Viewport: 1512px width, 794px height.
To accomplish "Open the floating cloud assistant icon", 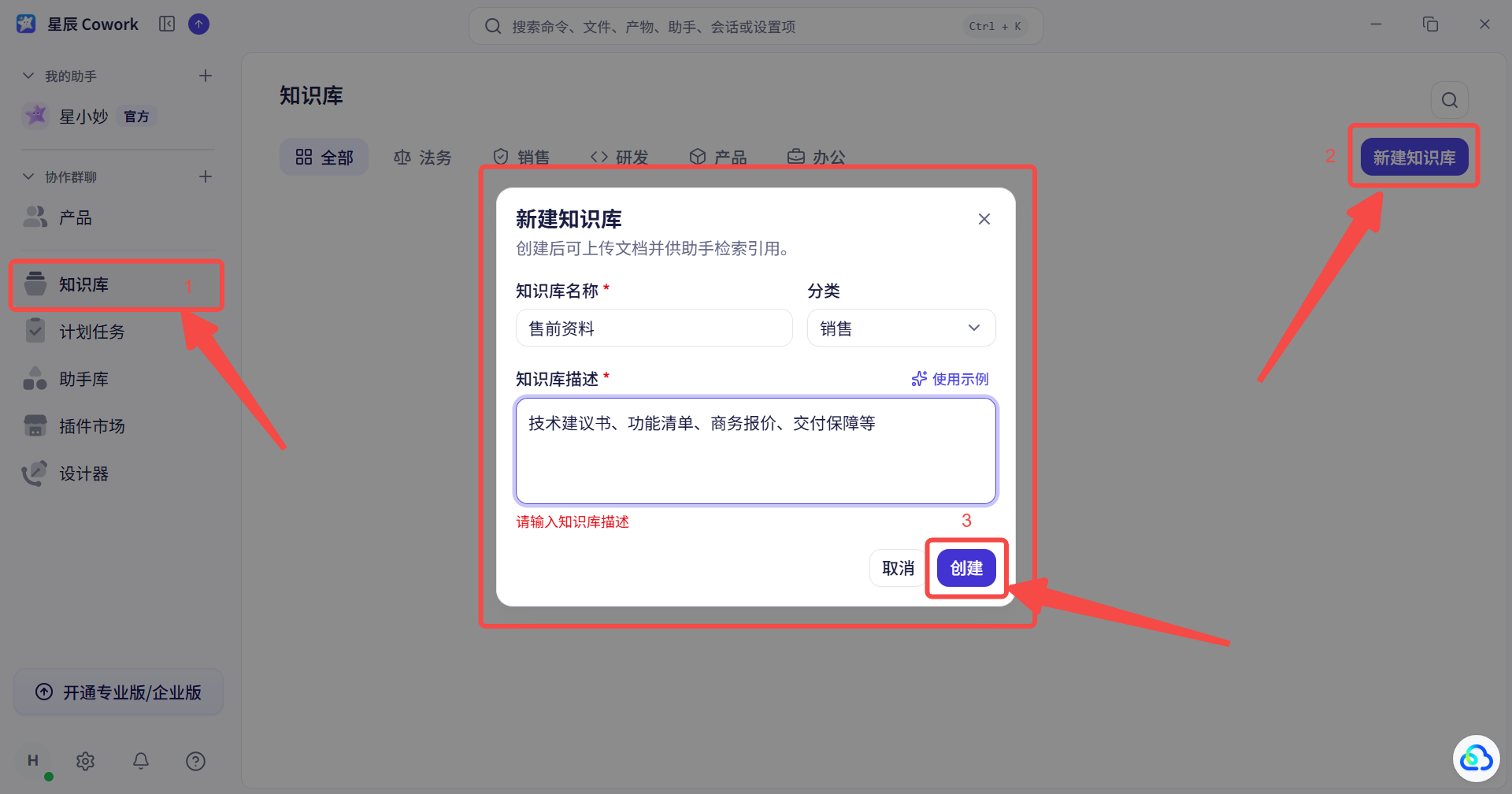I will (x=1476, y=759).
